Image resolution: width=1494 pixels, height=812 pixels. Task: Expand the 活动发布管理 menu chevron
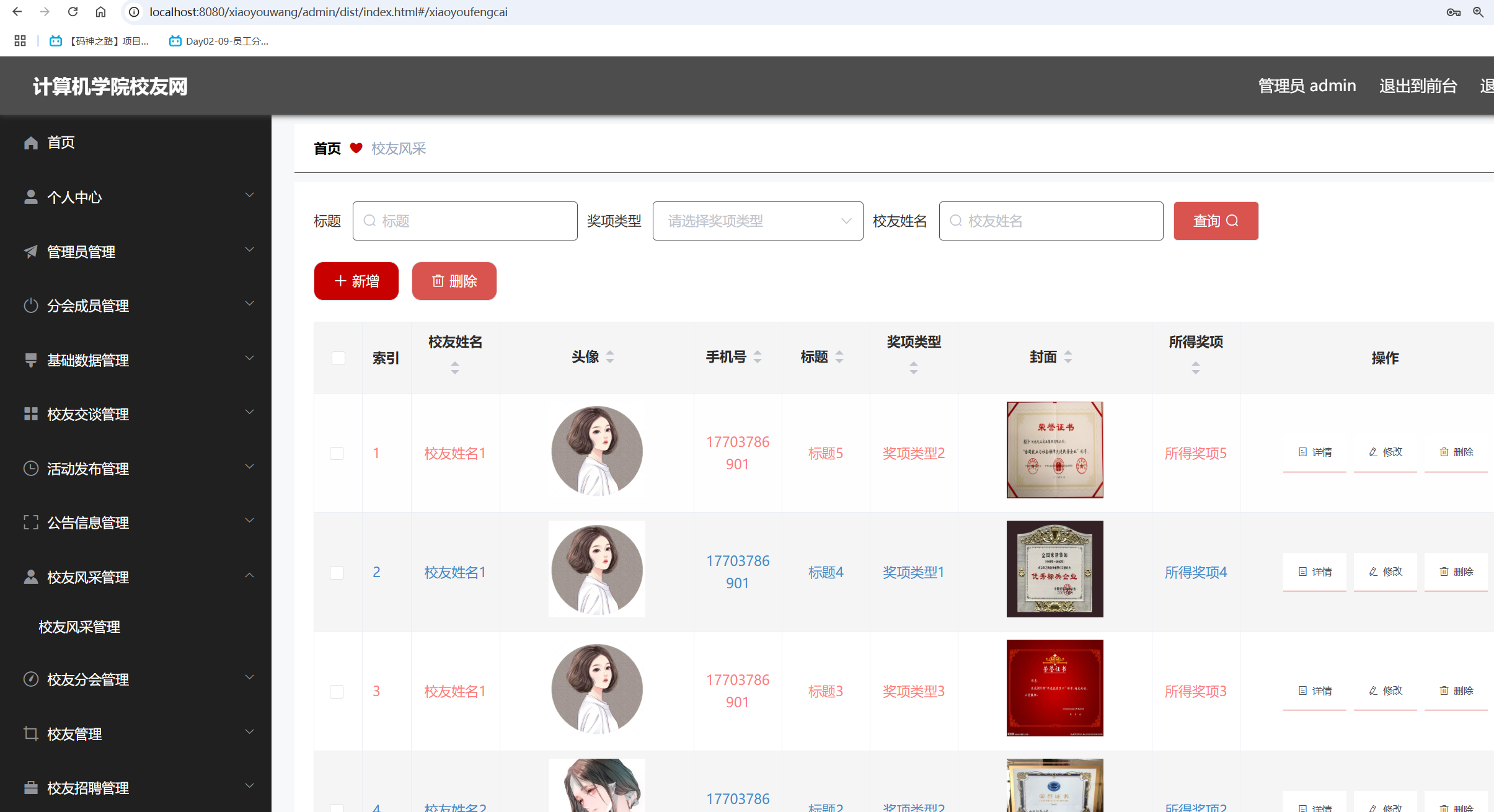(x=249, y=467)
